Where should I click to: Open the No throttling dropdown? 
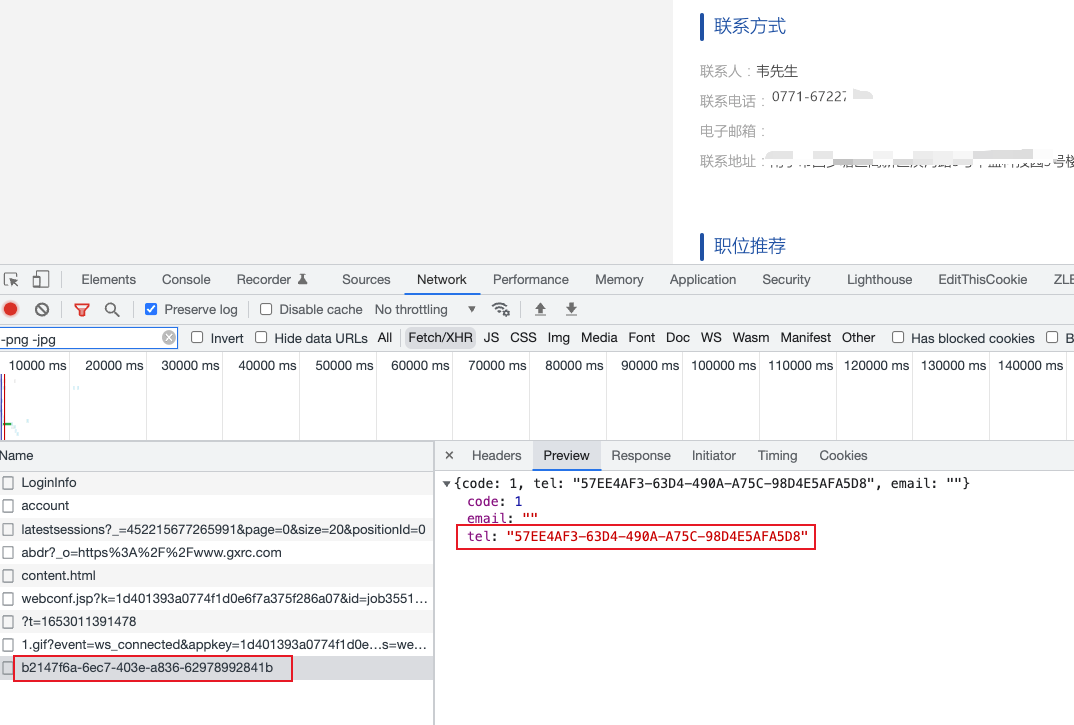point(425,310)
